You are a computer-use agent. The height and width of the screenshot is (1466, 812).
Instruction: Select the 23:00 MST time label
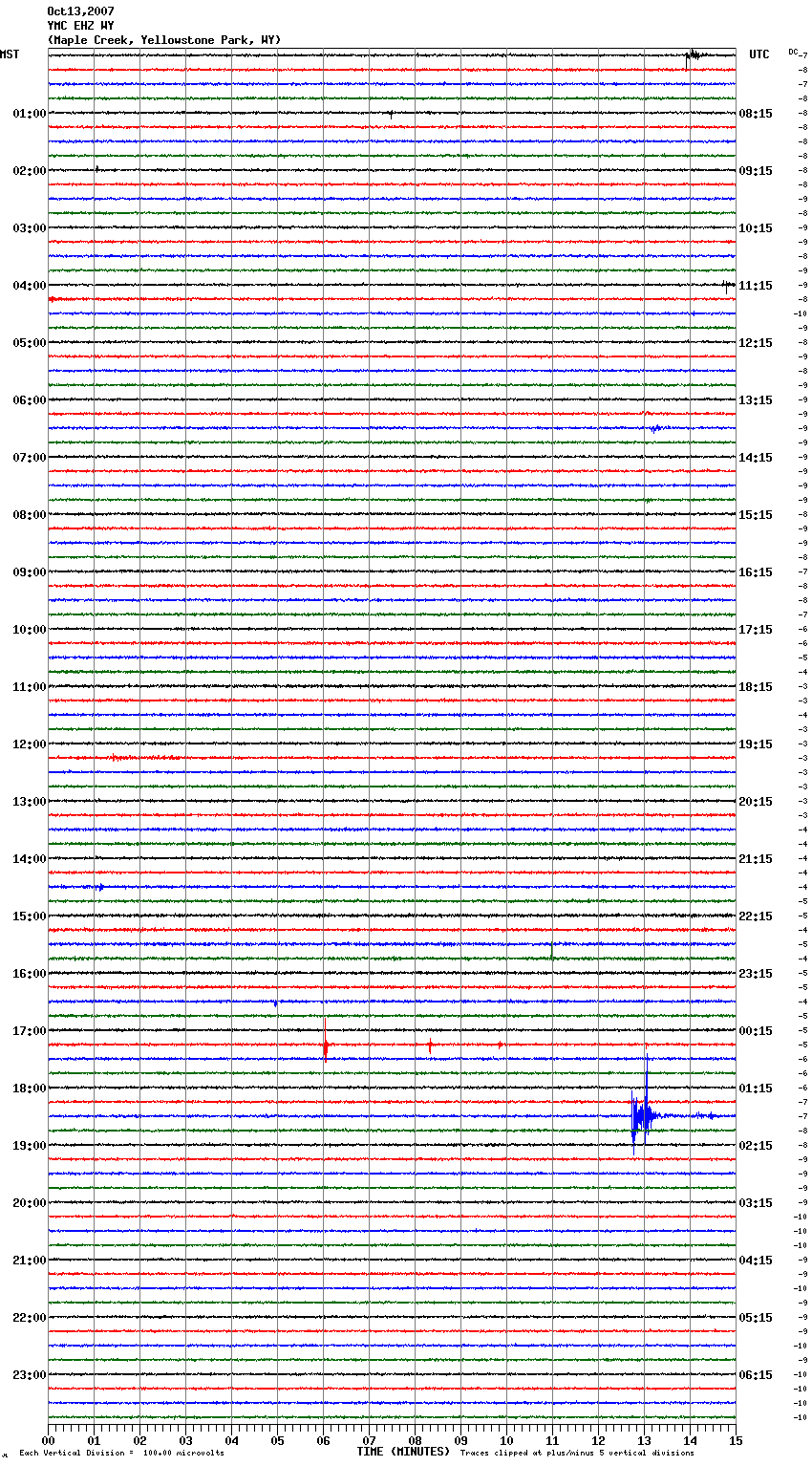[30, 1375]
